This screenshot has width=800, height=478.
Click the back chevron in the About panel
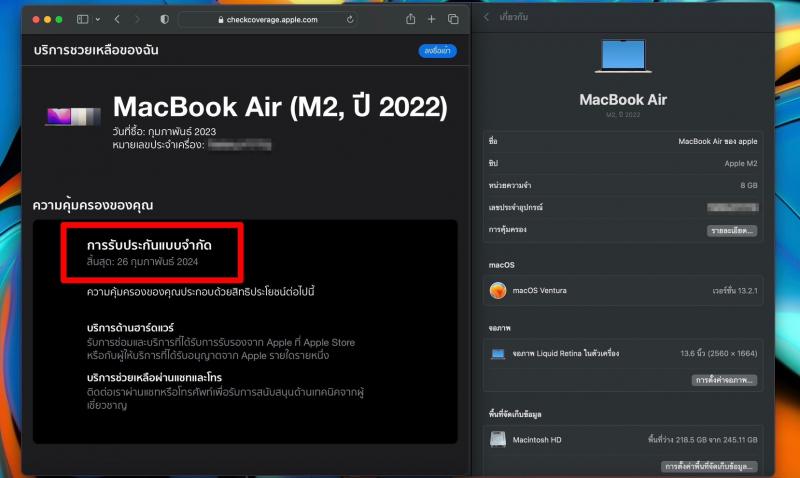click(486, 17)
